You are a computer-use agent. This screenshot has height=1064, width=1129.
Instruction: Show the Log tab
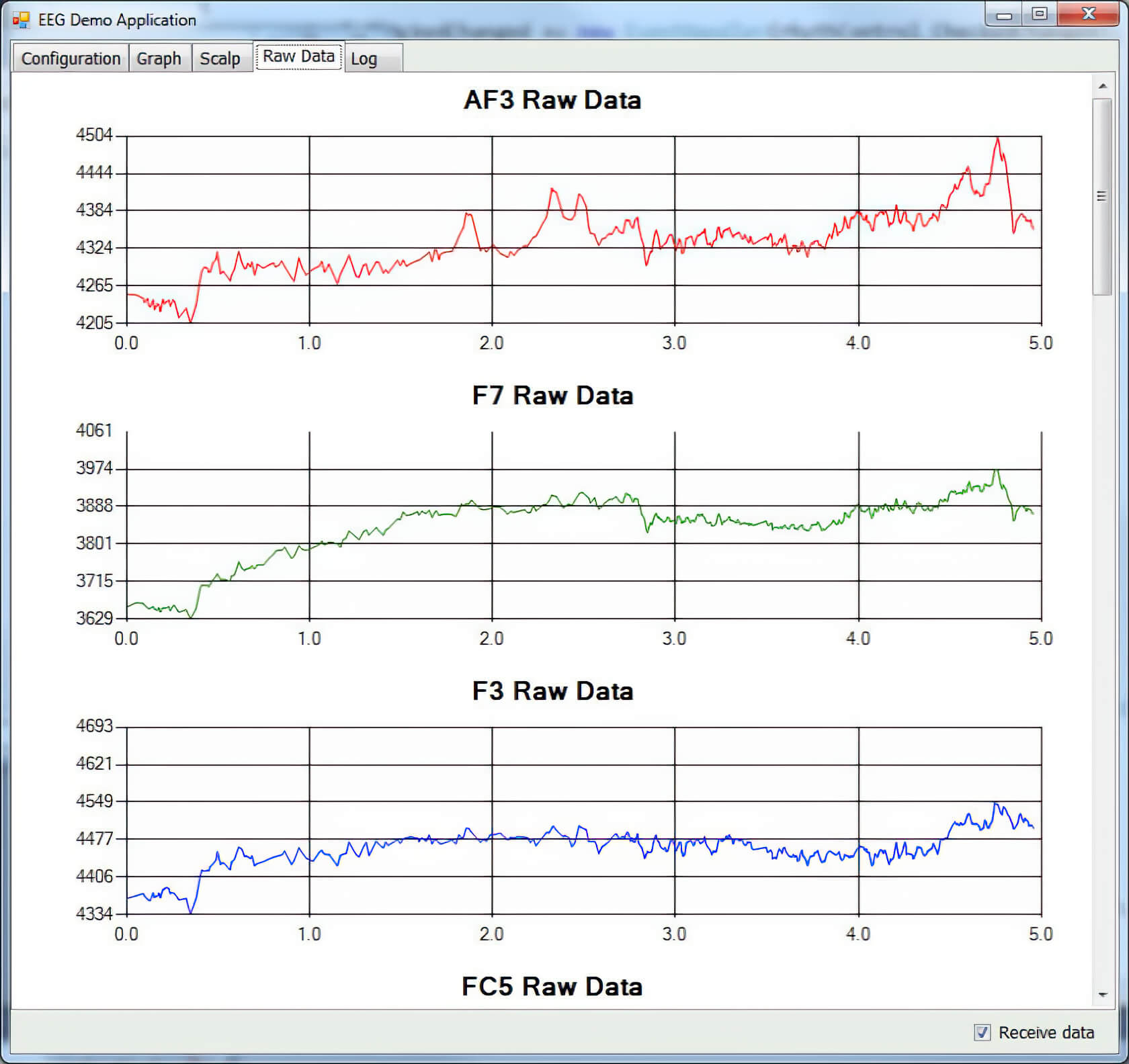tap(364, 59)
